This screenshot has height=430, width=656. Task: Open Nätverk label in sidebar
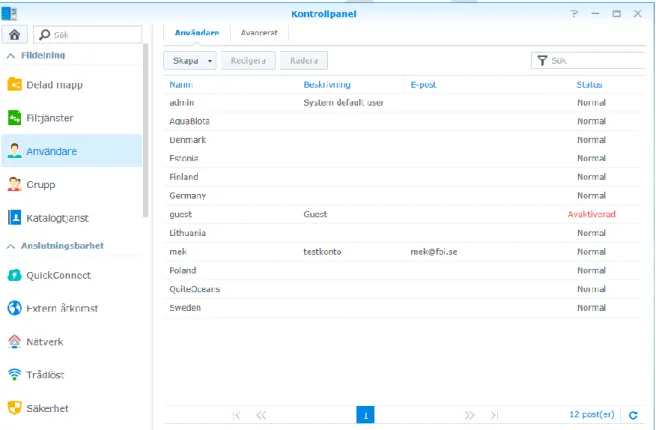pos(45,342)
